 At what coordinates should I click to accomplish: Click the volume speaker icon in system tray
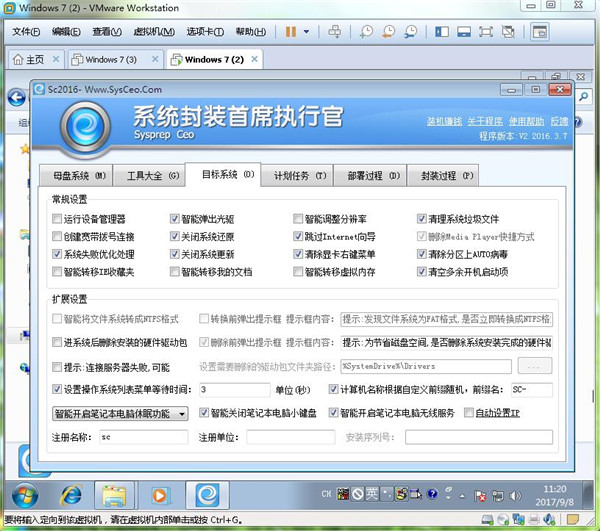coord(515,496)
